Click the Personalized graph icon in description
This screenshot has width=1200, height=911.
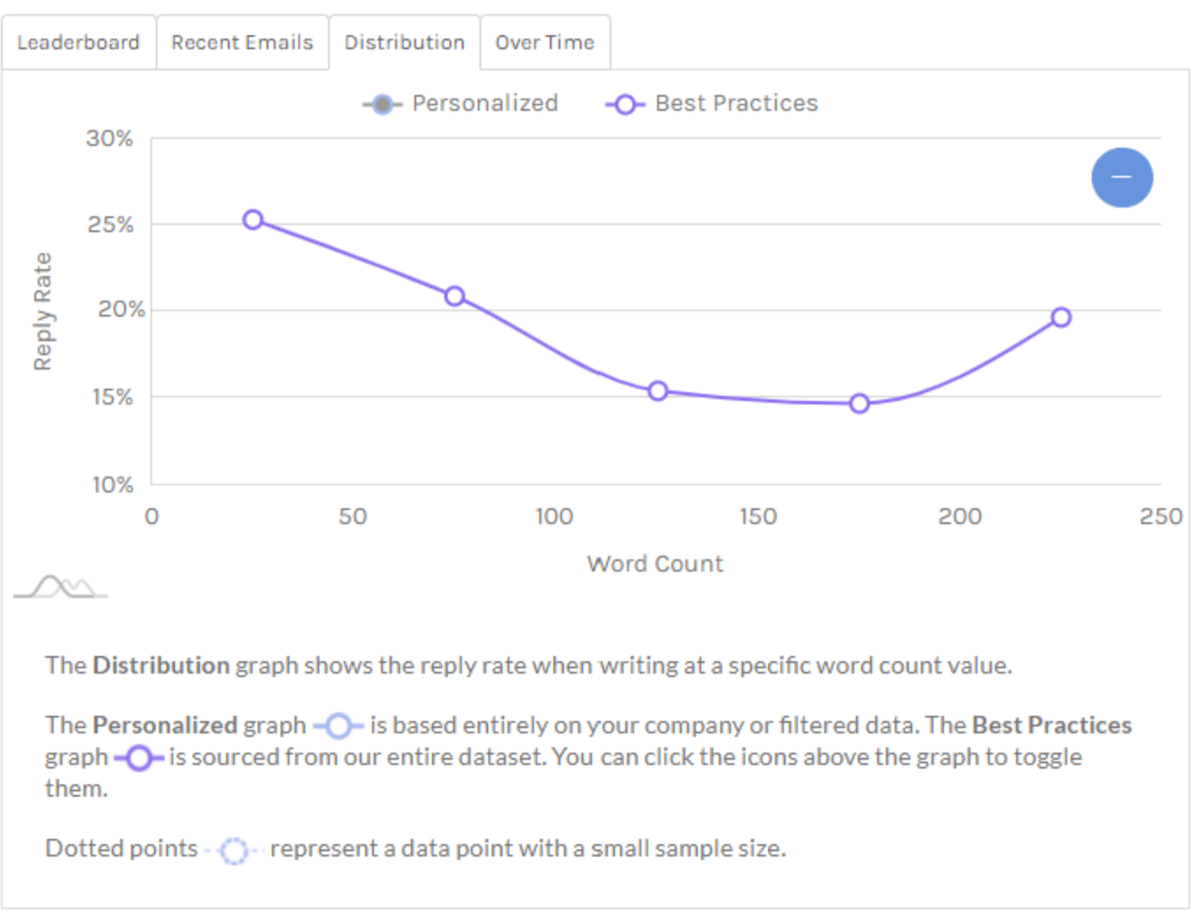[x=339, y=724]
